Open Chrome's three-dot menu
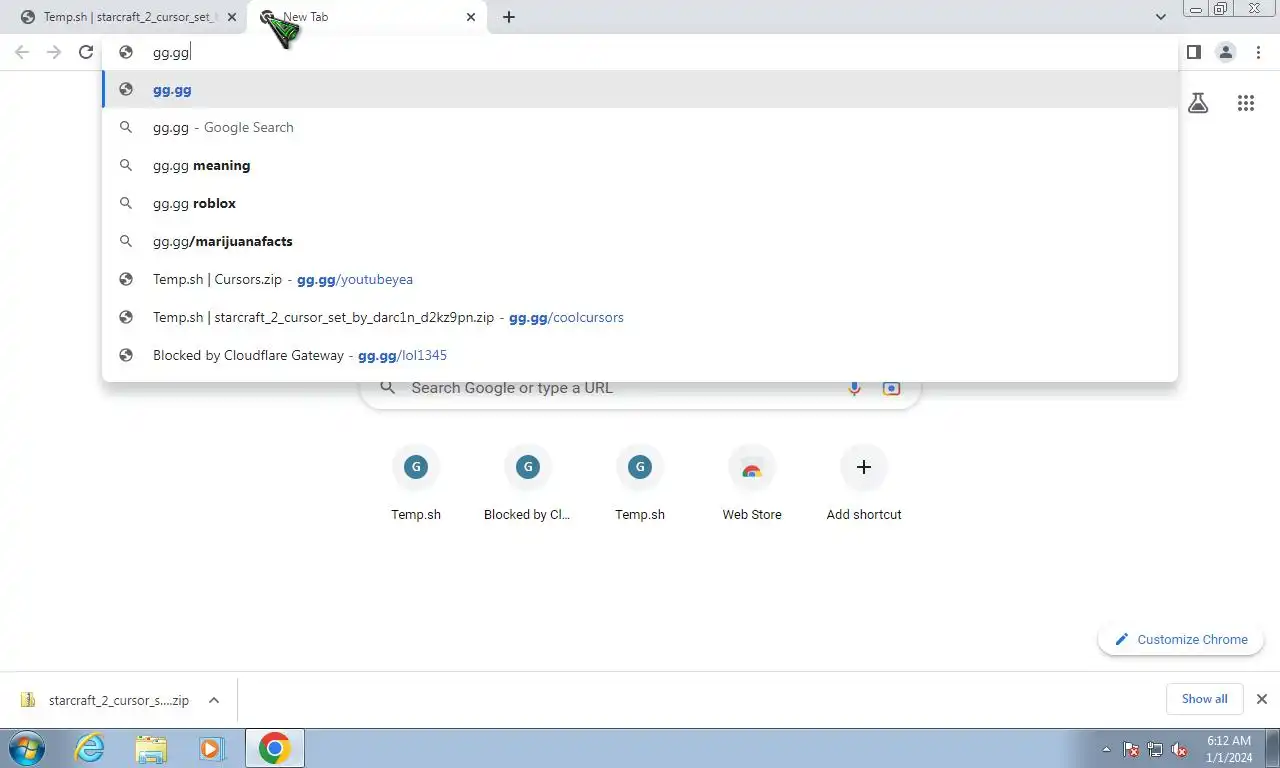Screen dimensions: 1280x768 click(x=1258, y=52)
